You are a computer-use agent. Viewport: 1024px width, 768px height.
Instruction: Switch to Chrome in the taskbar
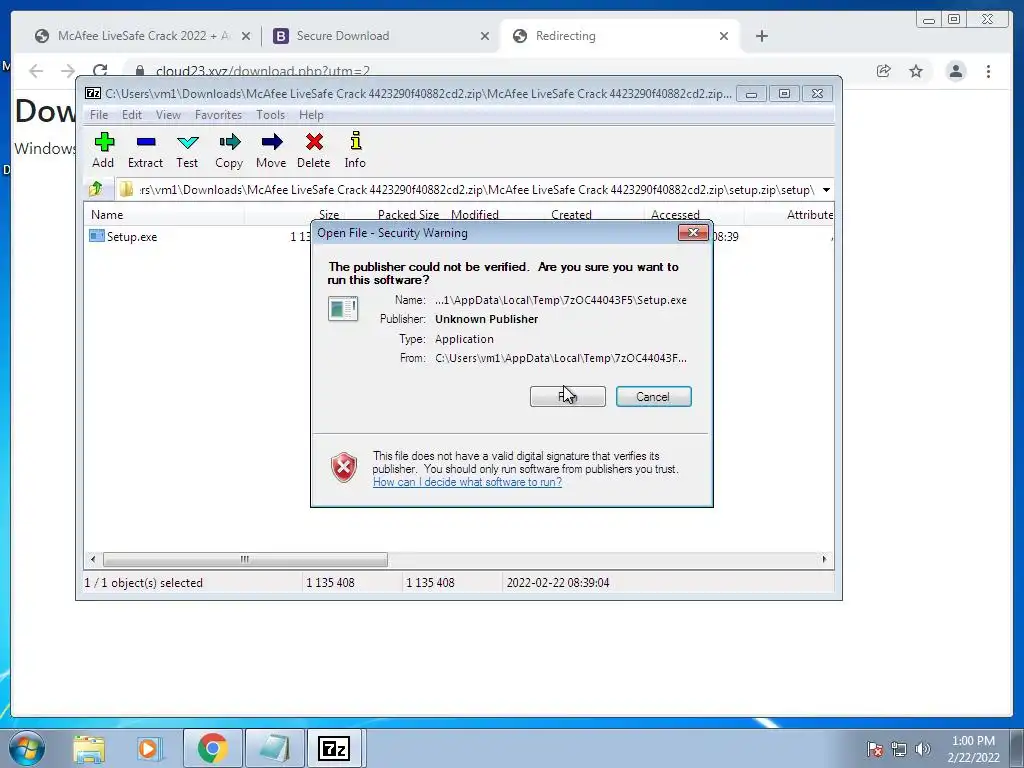[x=213, y=749]
